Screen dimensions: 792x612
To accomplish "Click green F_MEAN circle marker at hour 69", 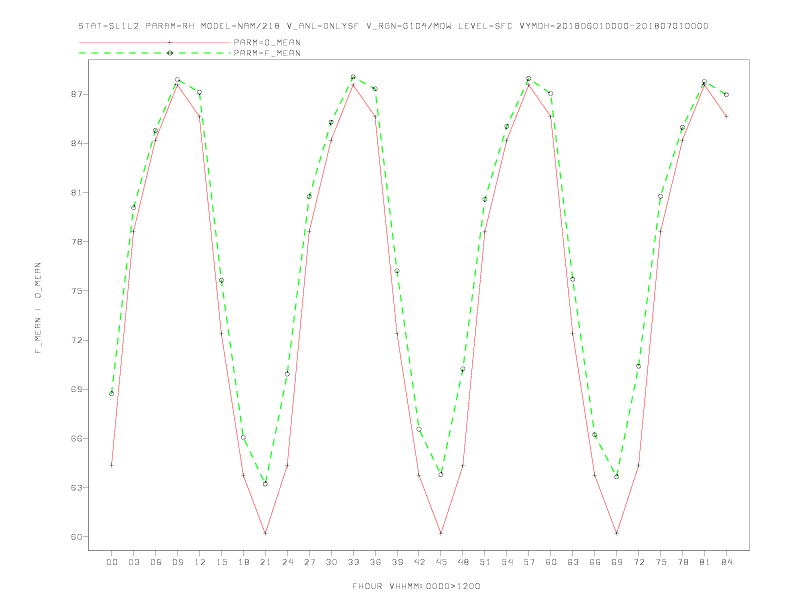I will coord(617,476).
